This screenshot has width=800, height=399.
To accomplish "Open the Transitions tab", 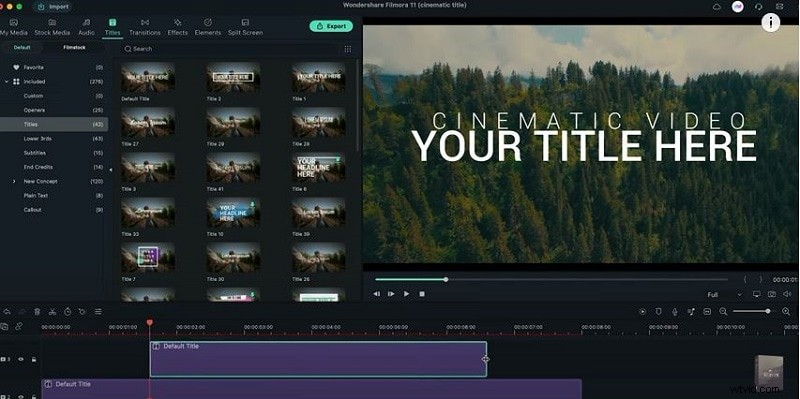I will (x=145, y=27).
